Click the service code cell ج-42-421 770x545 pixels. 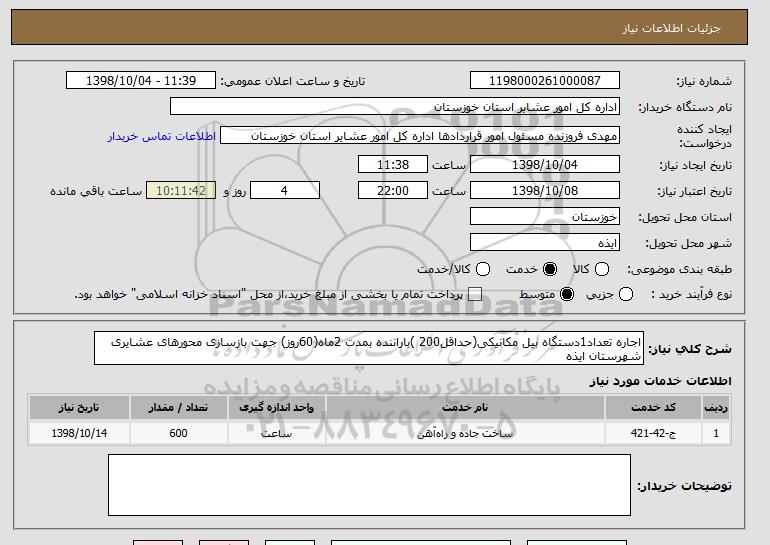653,434
